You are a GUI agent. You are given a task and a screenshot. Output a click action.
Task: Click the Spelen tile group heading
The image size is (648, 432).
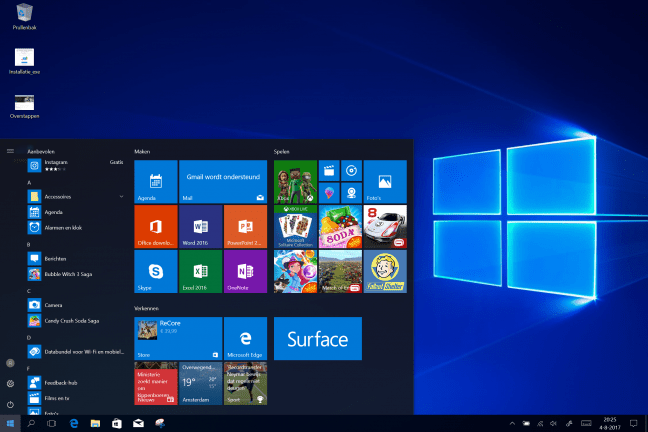(281, 151)
